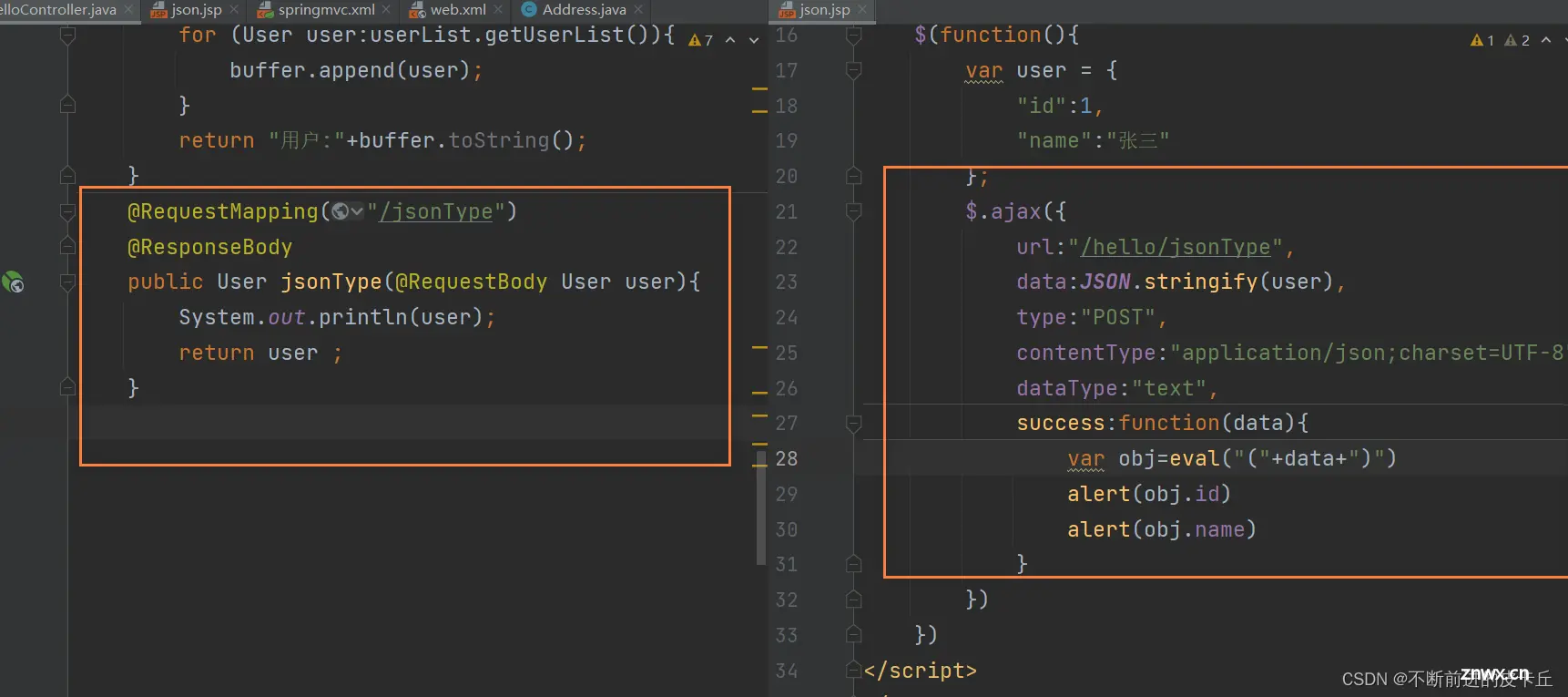The height and width of the screenshot is (697, 1568).
Task: Close the left json.jsp tab
Action: 234,10
